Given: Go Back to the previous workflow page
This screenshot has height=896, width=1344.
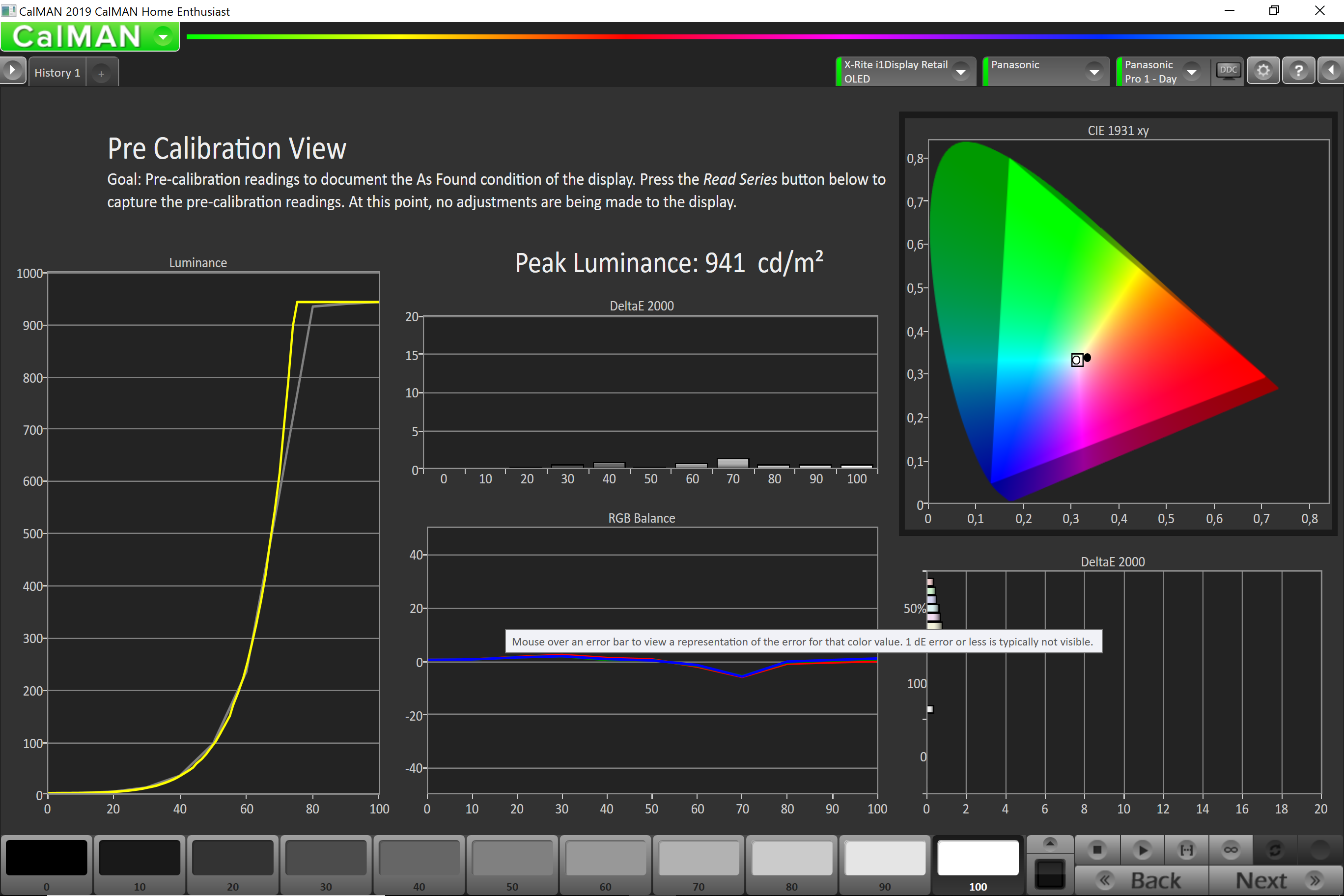Looking at the screenshot, I should [x=1142, y=880].
